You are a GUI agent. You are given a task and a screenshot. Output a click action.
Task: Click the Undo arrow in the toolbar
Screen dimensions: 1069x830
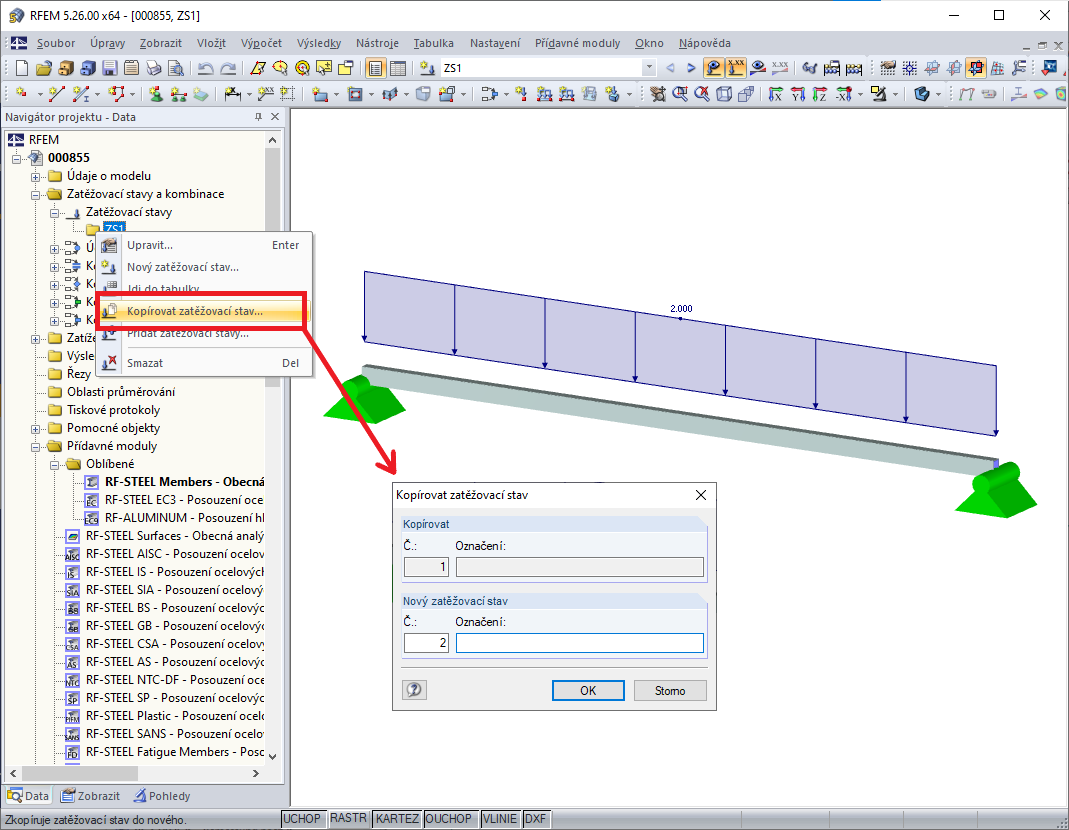click(x=205, y=68)
